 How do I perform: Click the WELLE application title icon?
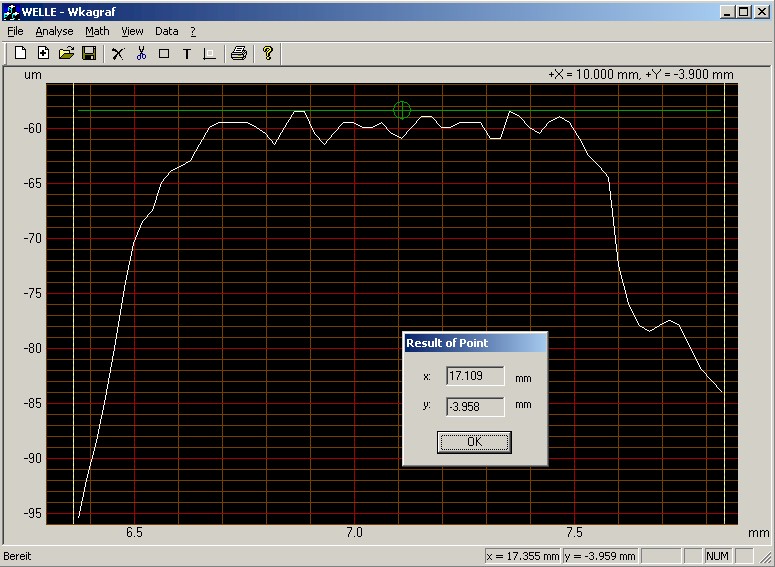coord(11,12)
